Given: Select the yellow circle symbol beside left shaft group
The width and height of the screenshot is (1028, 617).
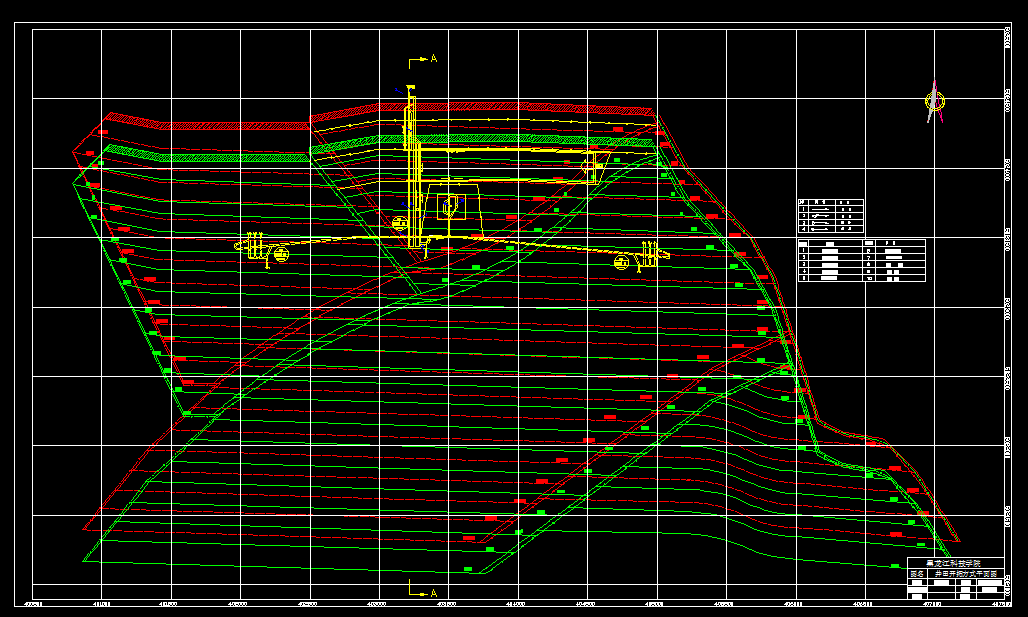Looking at the screenshot, I should tap(281, 254).
